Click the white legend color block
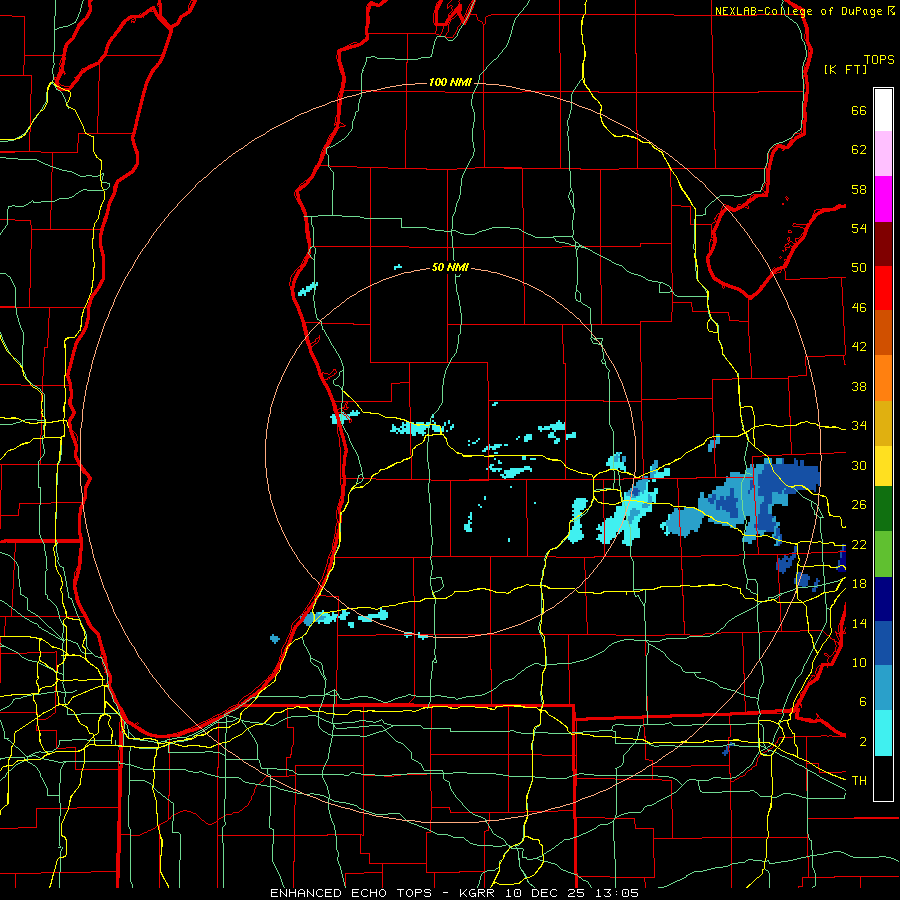Screen dimensions: 900x900 (x=883, y=110)
